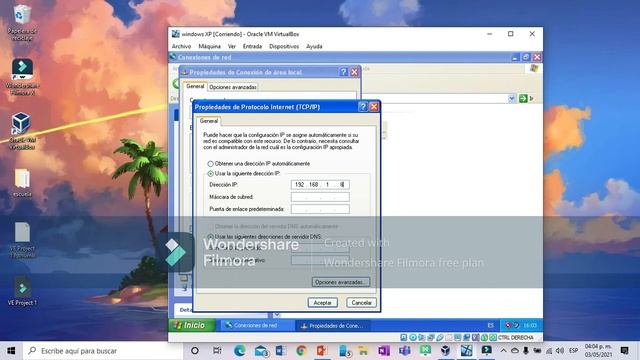Select VE Project 1 desktop file

[22, 292]
